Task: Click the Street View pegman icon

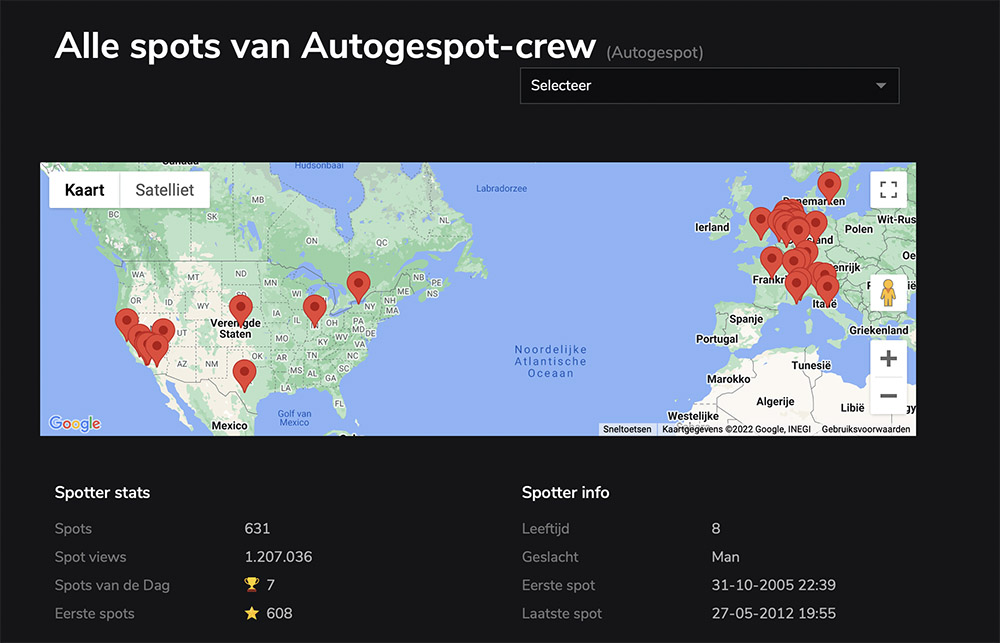Action: coord(888,293)
